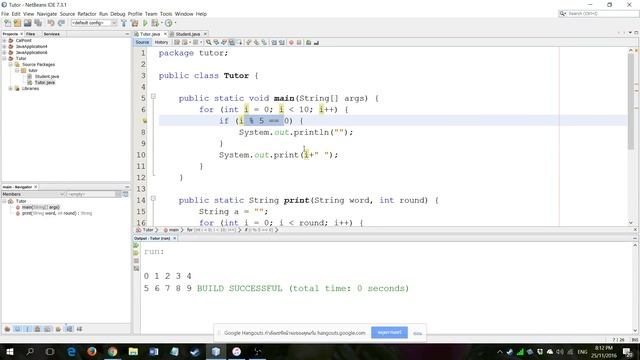Click the blue Hangouts notification button
The height and width of the screenshot is (360, 640).
click(389, 333)
